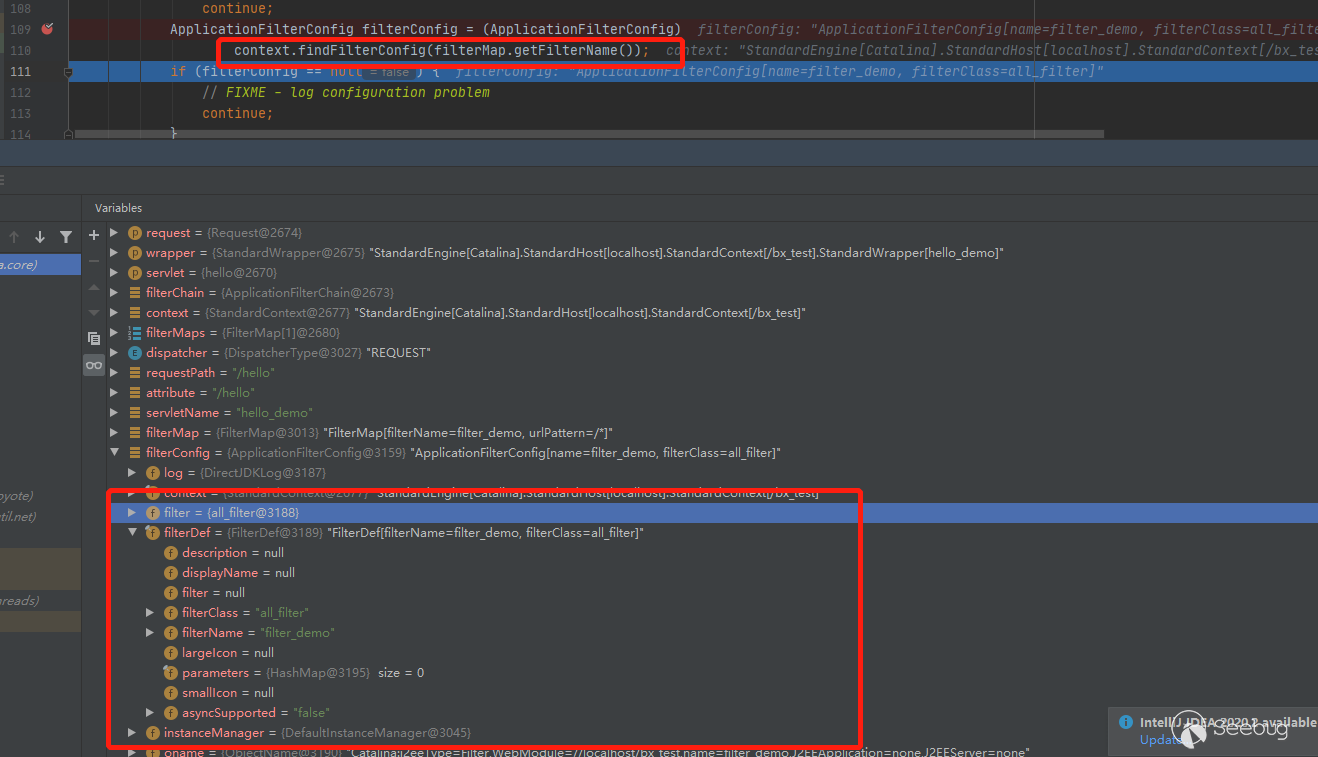Toggle the glasses show-watches icon
This screenshot has height=757, width=1318.
pyautogui.click(x=94, y=365)
